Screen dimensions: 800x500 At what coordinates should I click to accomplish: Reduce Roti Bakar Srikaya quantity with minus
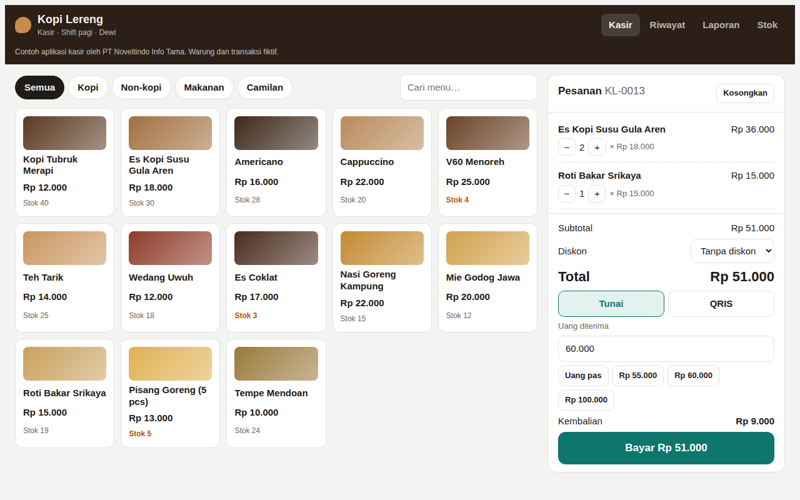click(566, 194)
